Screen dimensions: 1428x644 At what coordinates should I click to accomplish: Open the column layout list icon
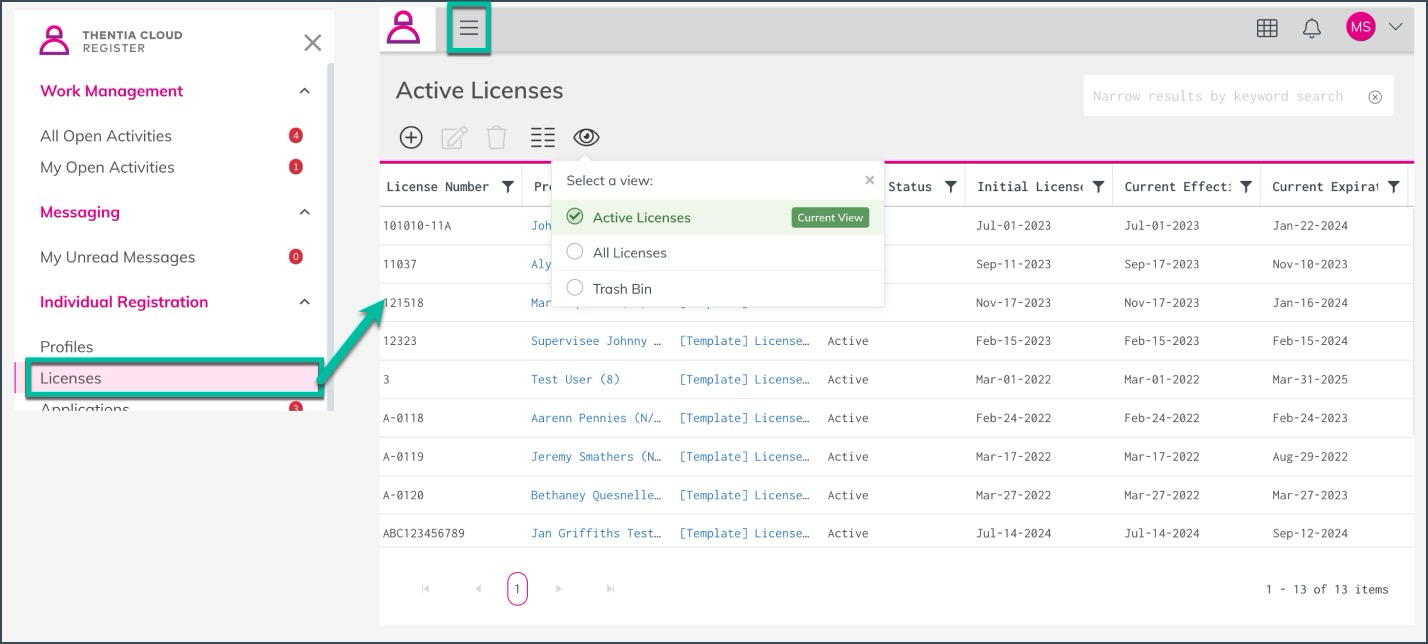[542, 138]
